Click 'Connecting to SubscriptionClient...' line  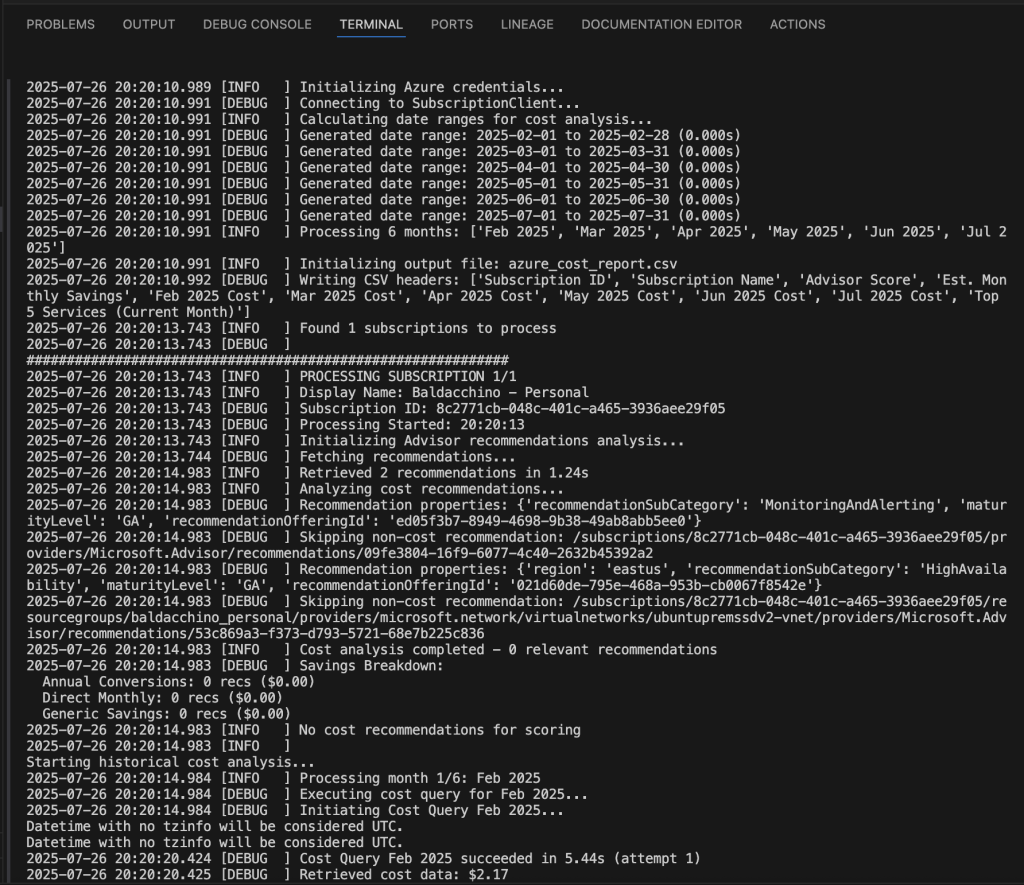(303, 103)
